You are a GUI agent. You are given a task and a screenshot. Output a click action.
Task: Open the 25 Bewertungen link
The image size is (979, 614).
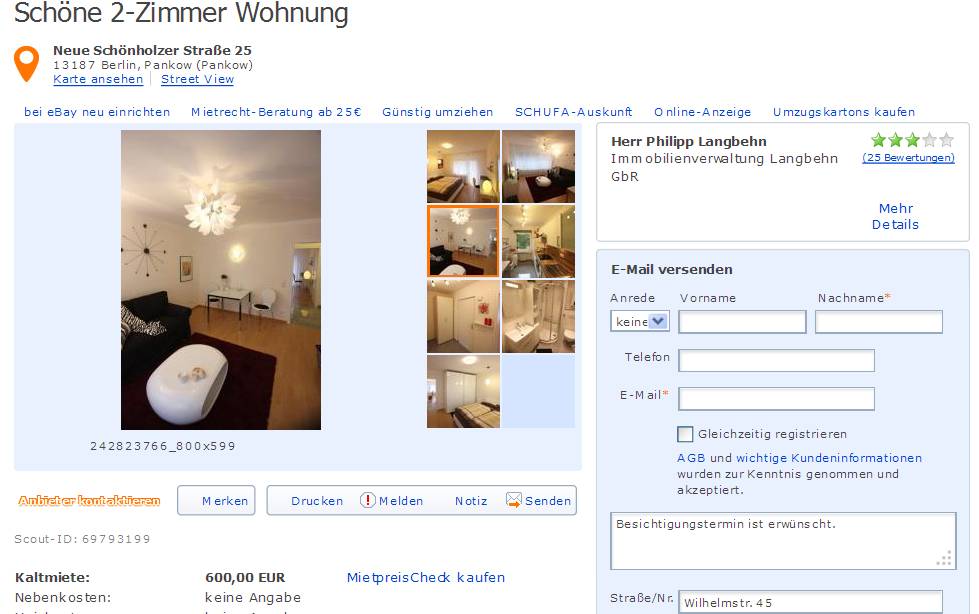[908, 157]
